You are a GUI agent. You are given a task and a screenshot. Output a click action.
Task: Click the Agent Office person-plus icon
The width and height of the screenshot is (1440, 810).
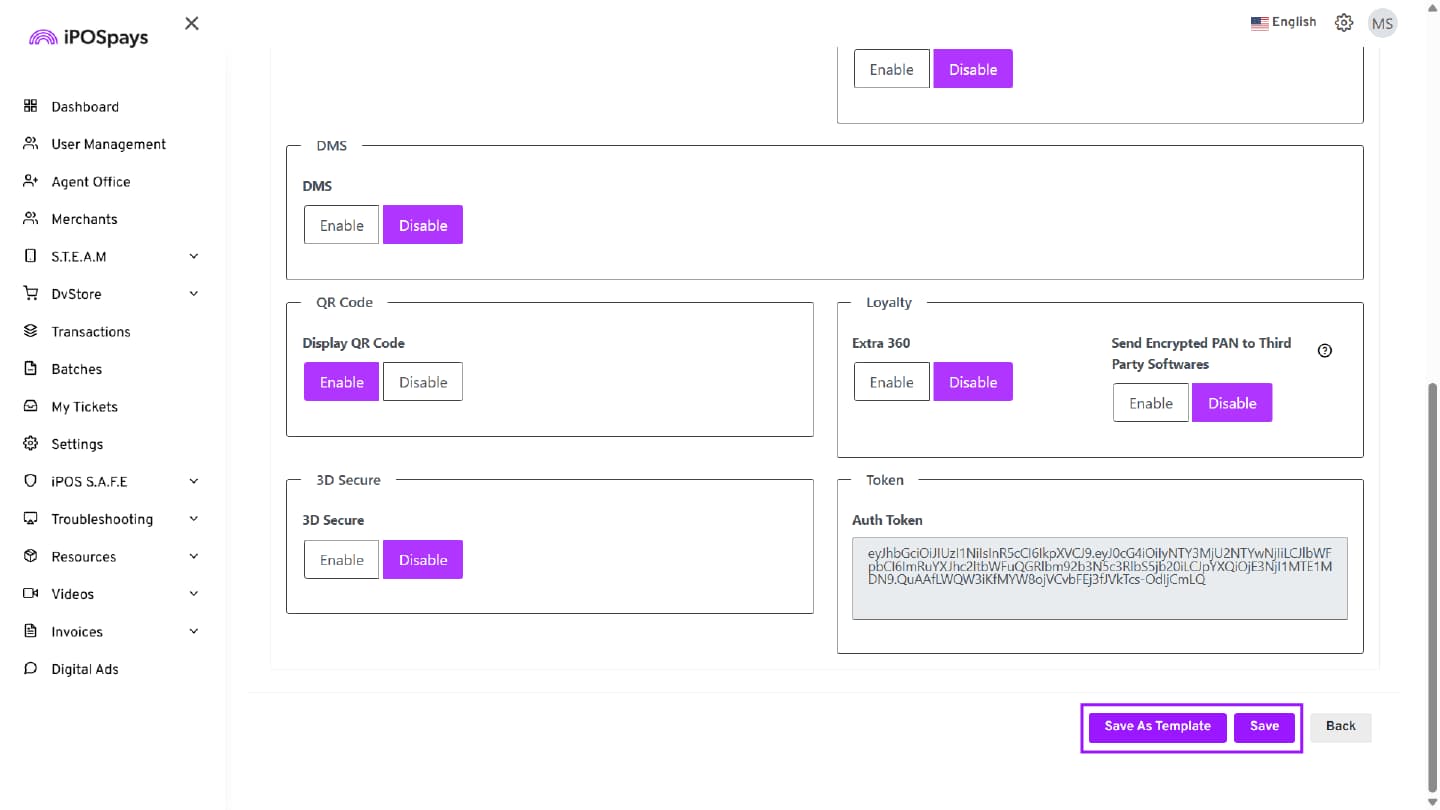30,181
